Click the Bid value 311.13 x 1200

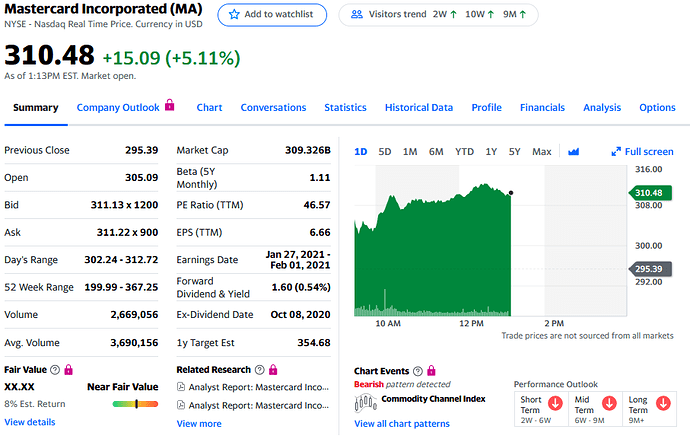pyautogui.click(x=124, y=205)
